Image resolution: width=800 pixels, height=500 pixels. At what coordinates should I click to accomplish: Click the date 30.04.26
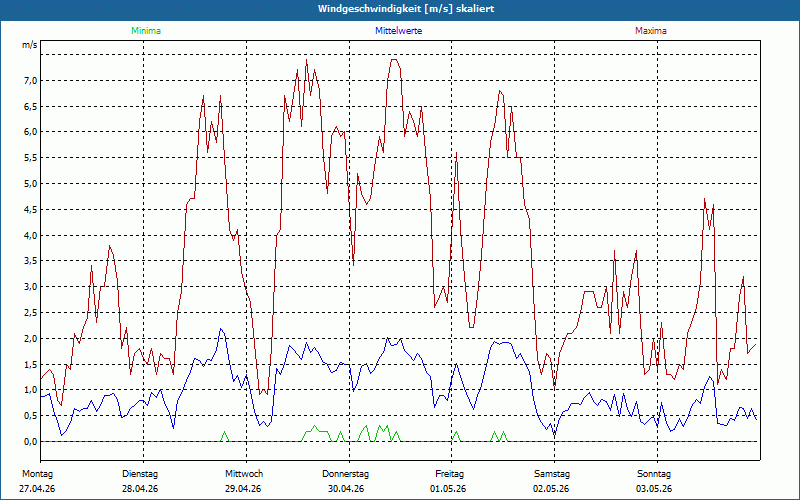[x=346, y=489]
